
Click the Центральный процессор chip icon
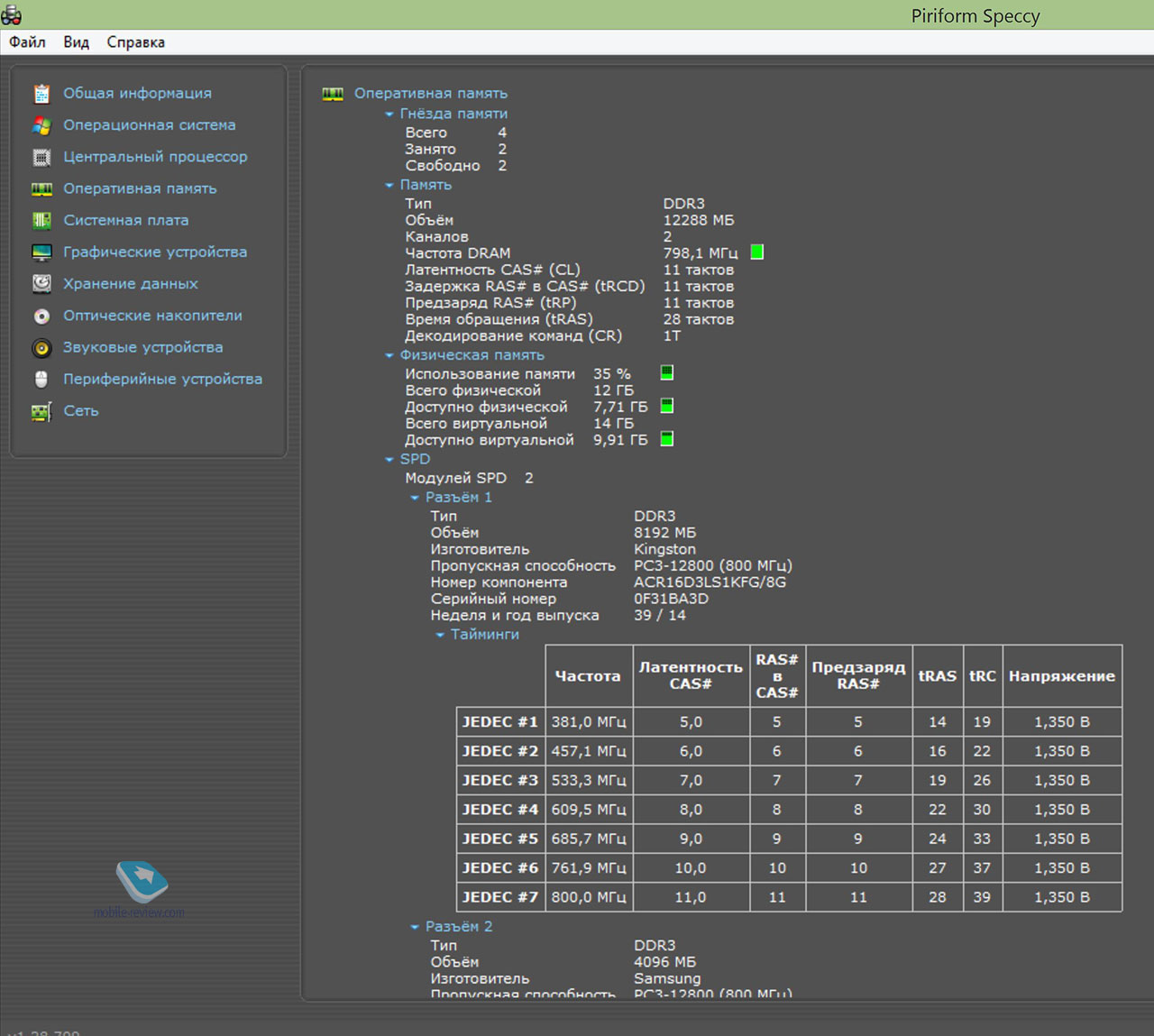[x=41, y=157]
